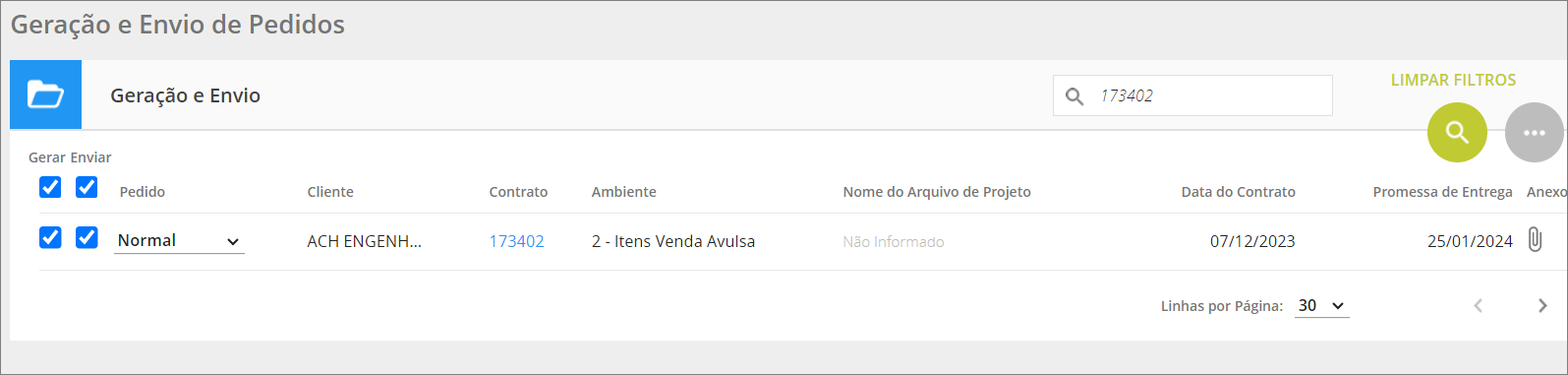Open the Pedido type dropdown showing Normal
Image resolution: width=1568 pixels, height=375 pixels.
[x=179, y=241]
